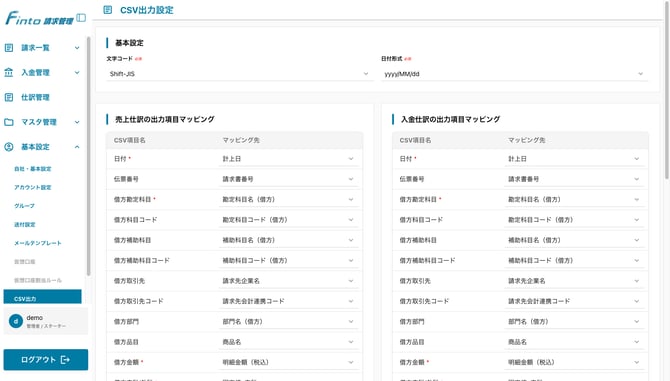Open 売上仕訳 借方金額 mapping dropdown

pyautogui.click(x=288, y=363)
